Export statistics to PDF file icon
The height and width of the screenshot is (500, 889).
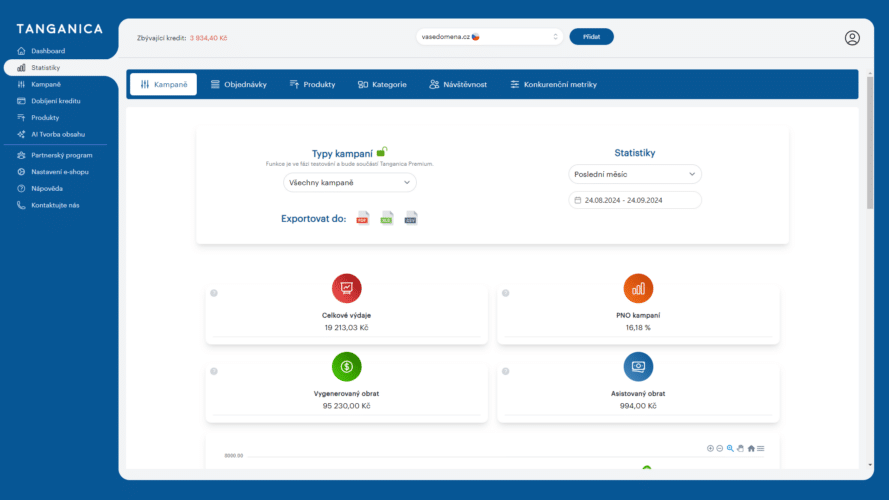coord(362,218)
